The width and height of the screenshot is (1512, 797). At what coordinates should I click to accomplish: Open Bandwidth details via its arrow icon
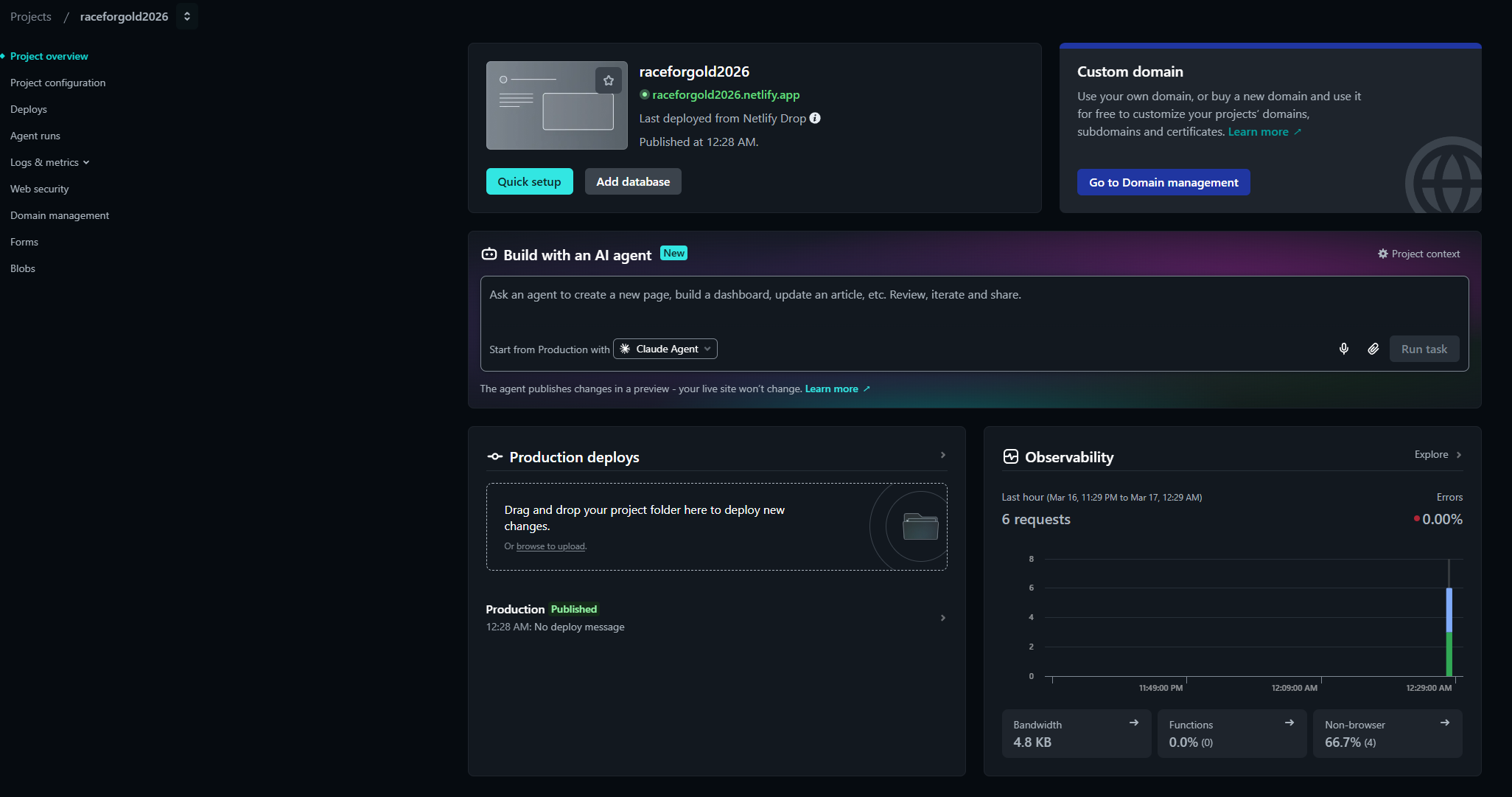pyautogui.click(x=1134, y=723)
